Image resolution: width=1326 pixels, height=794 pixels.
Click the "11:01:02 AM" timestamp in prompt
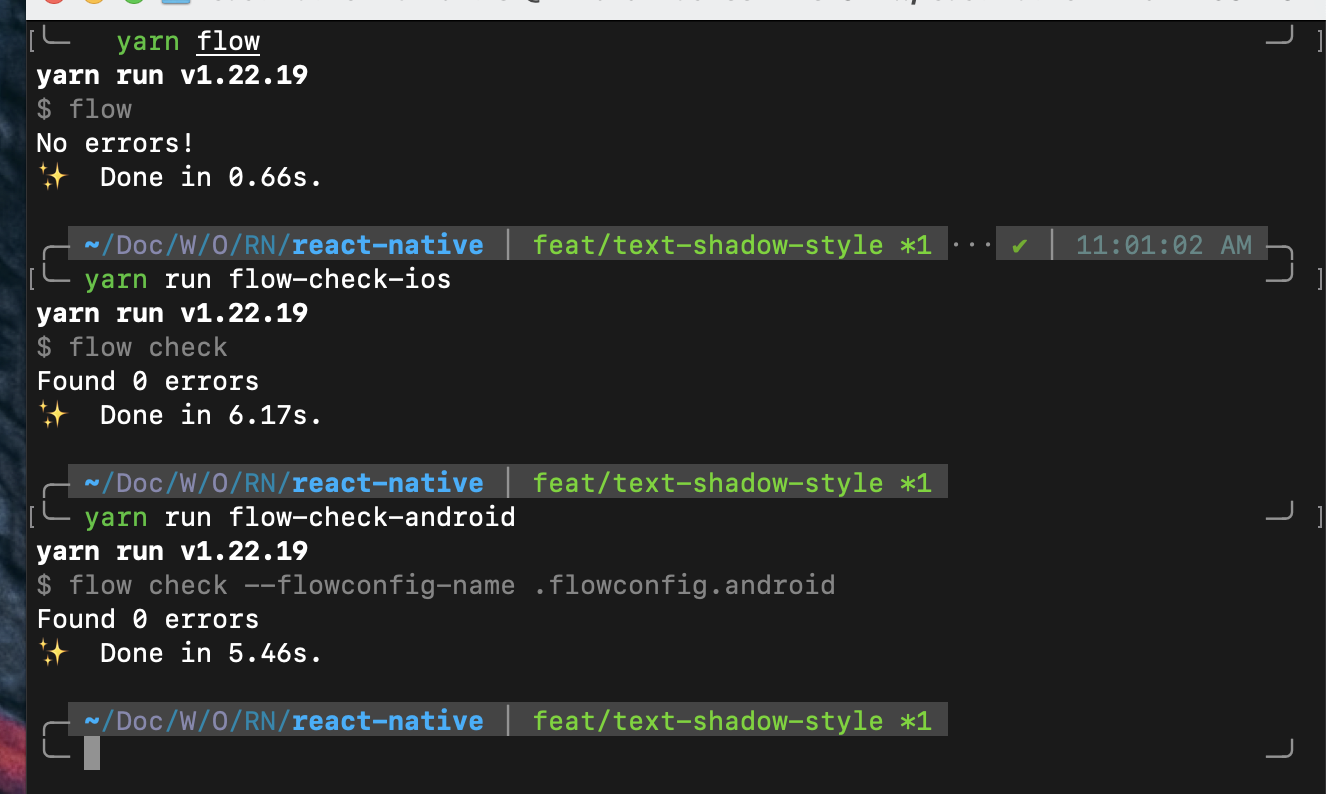[1164, 245]
